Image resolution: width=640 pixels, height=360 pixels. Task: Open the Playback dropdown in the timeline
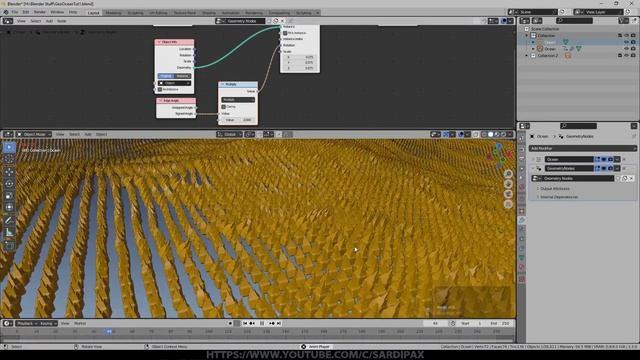(27, 323)
